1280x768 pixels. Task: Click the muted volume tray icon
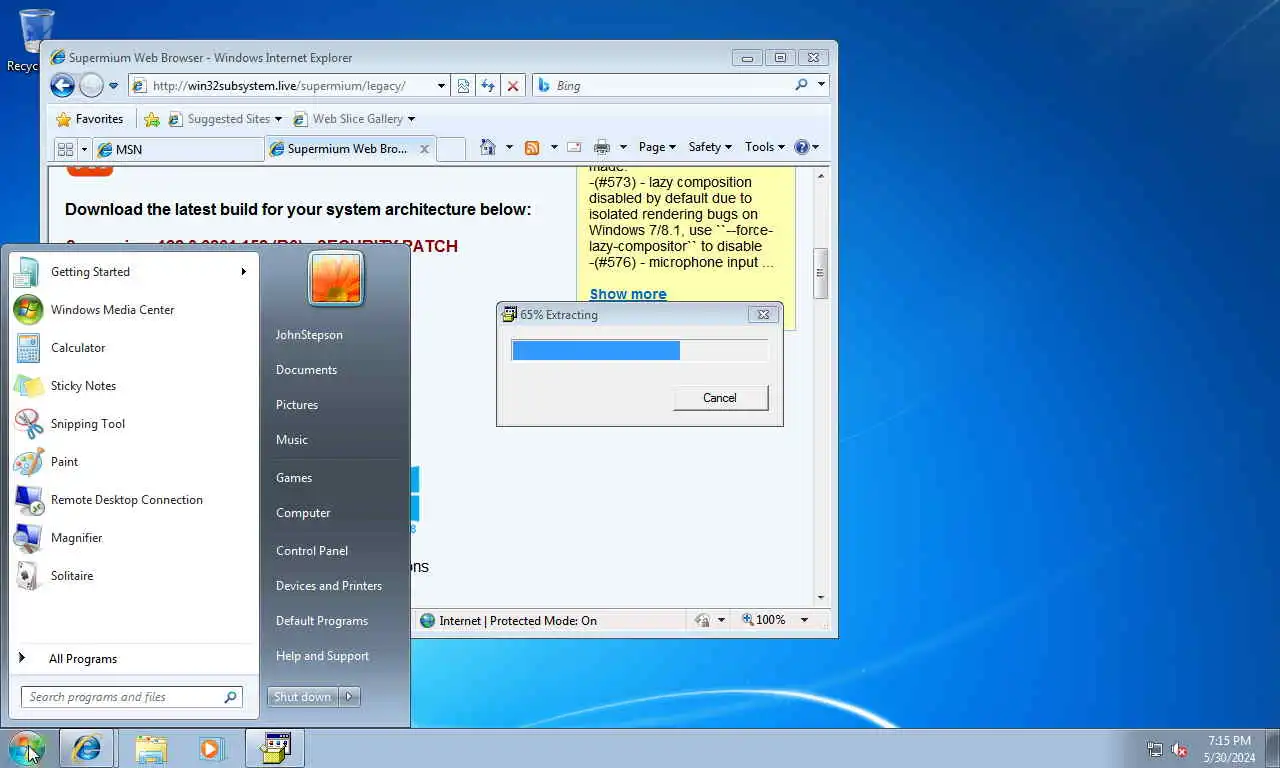point(1179,749)
